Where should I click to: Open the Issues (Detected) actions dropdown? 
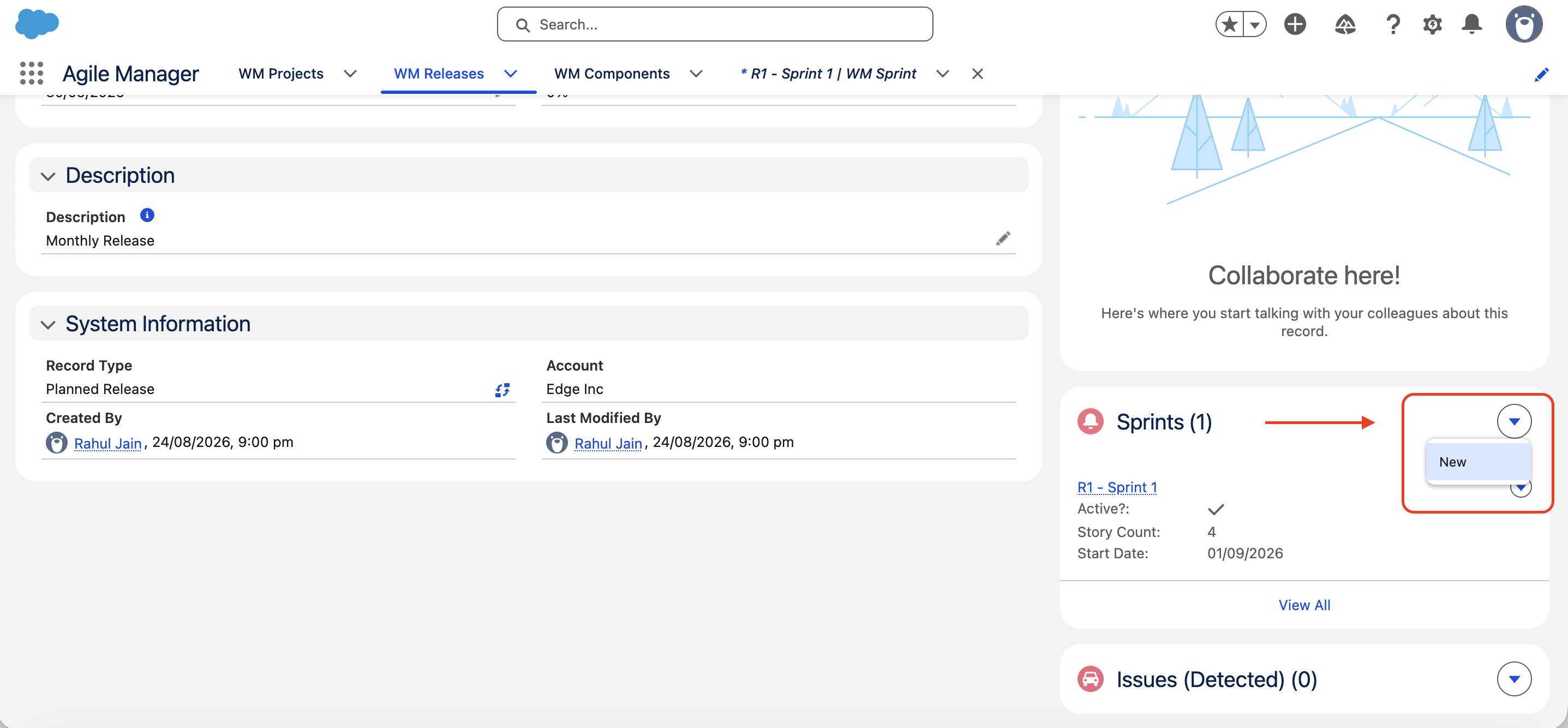1514,679
